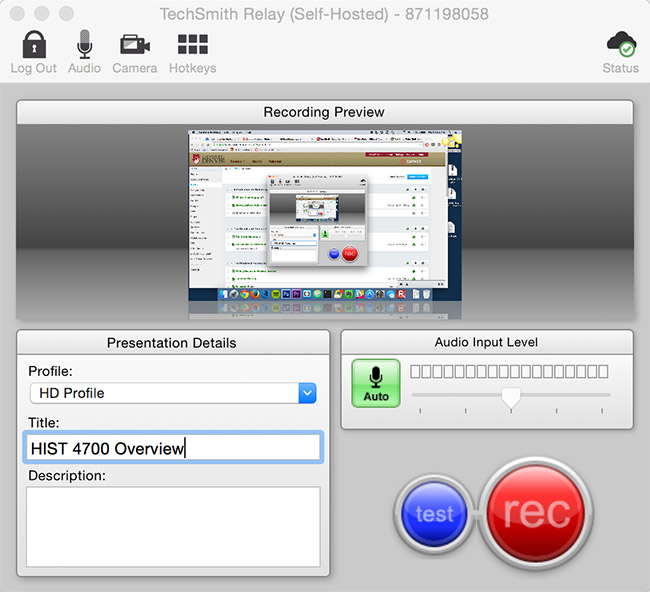
Task: Click the Title: label
Action: click(44, 422)
